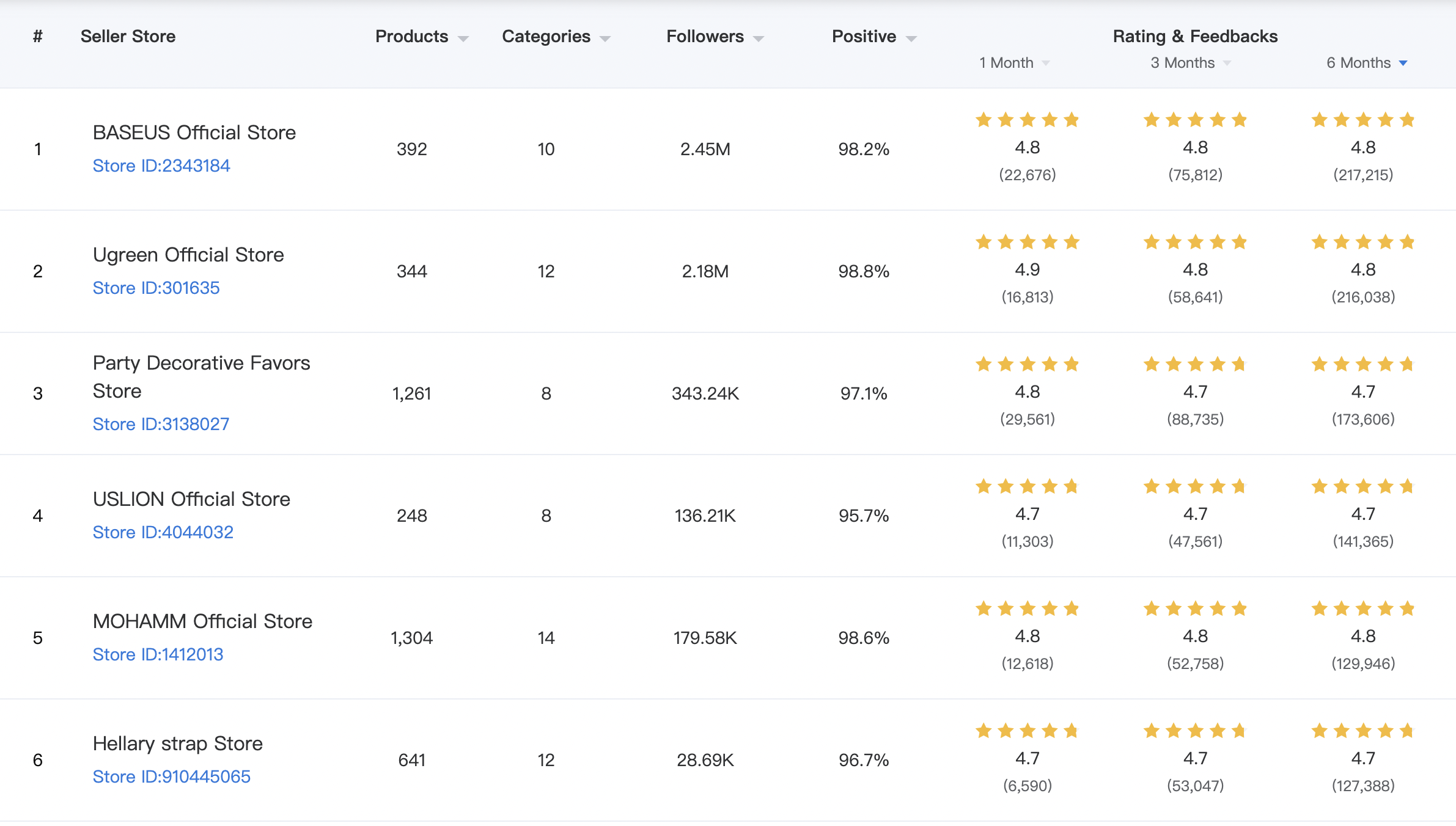Click MOHAMM 1 Month star rating
Viewport: 1456px width, 826px height.
tap(1028, 609)
